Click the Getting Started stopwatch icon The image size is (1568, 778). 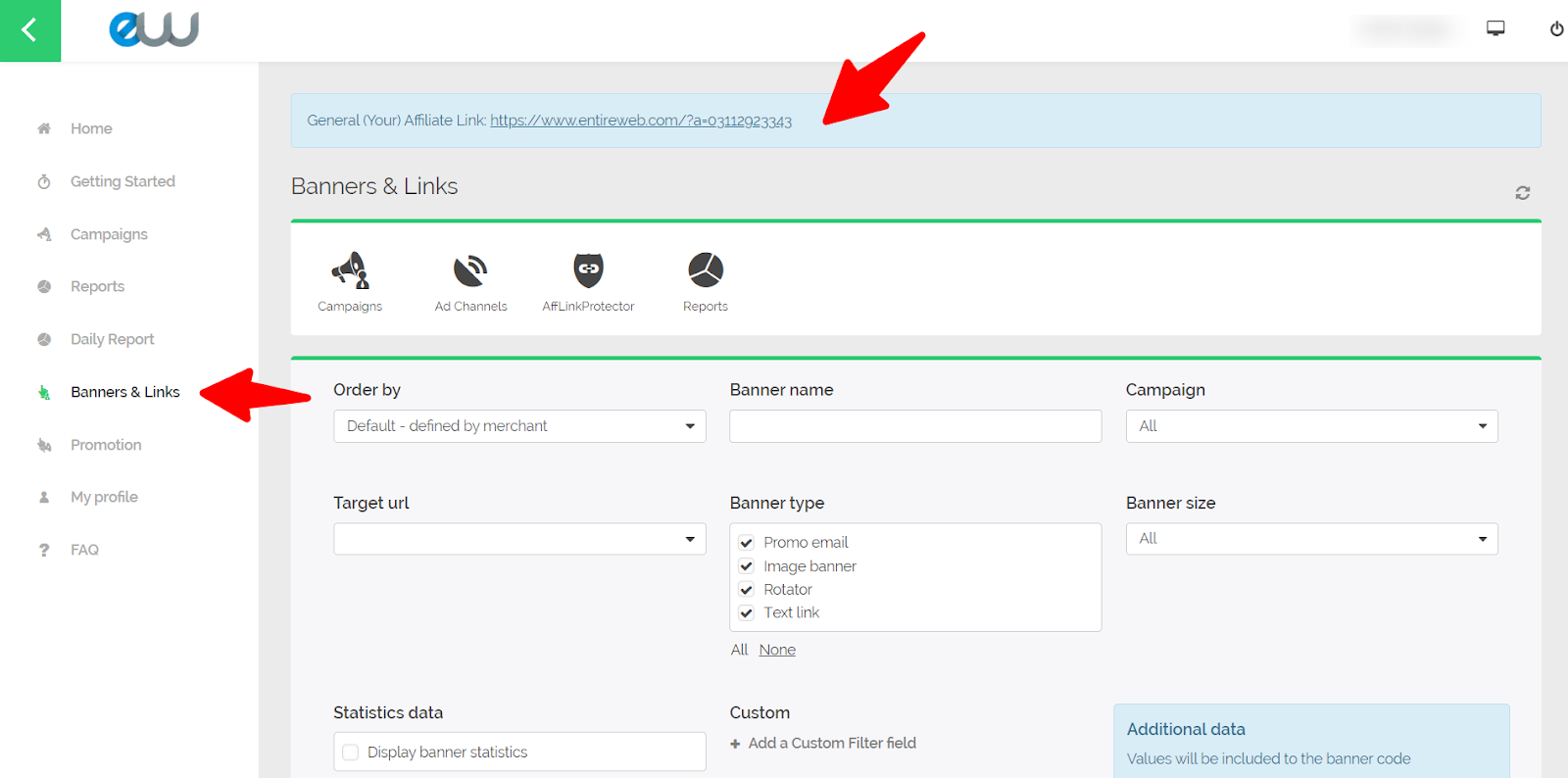(44, 181)
